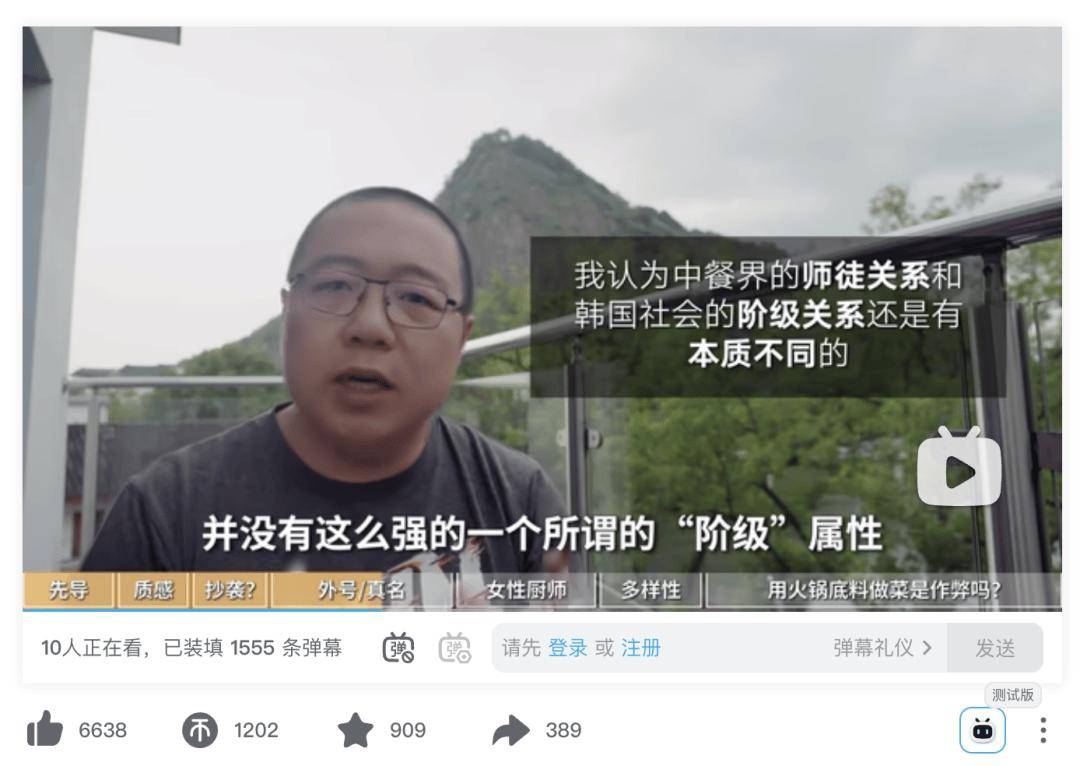This screenshot has width=1080, height=766.
Task: Select the 外号/真名 chapter segment
Action: 362,590
